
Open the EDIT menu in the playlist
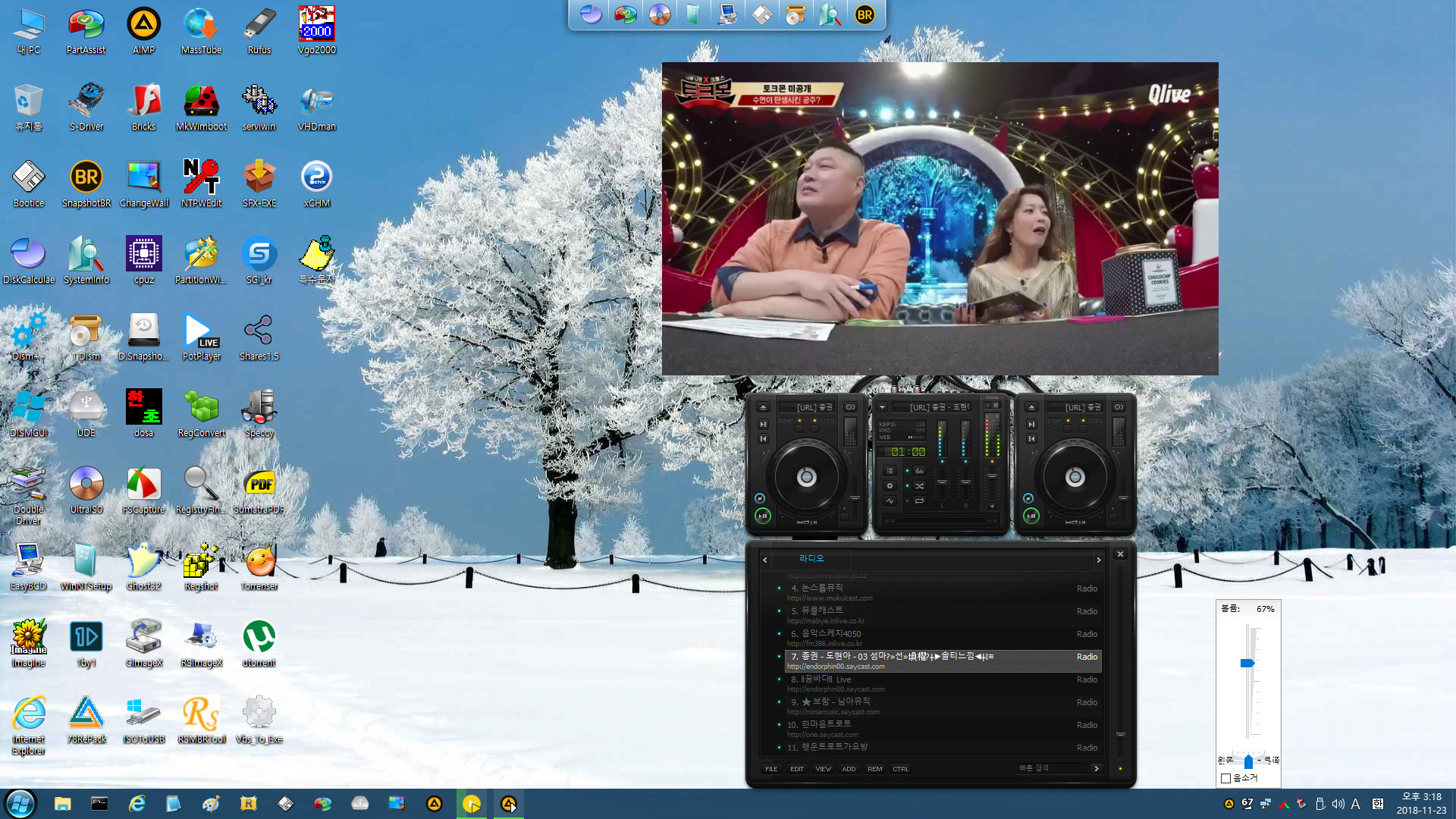click(797, 769)
